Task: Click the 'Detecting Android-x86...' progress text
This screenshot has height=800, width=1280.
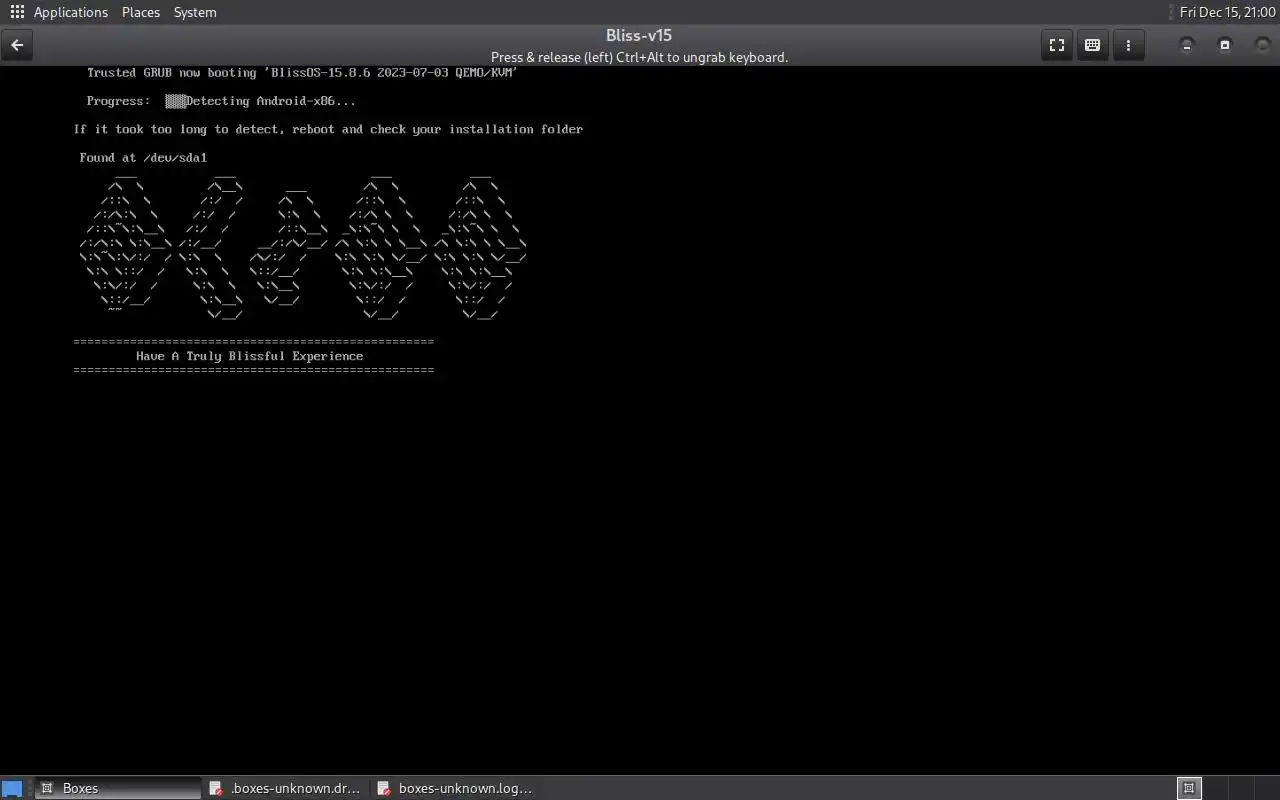Action: (x=271, y=101)
